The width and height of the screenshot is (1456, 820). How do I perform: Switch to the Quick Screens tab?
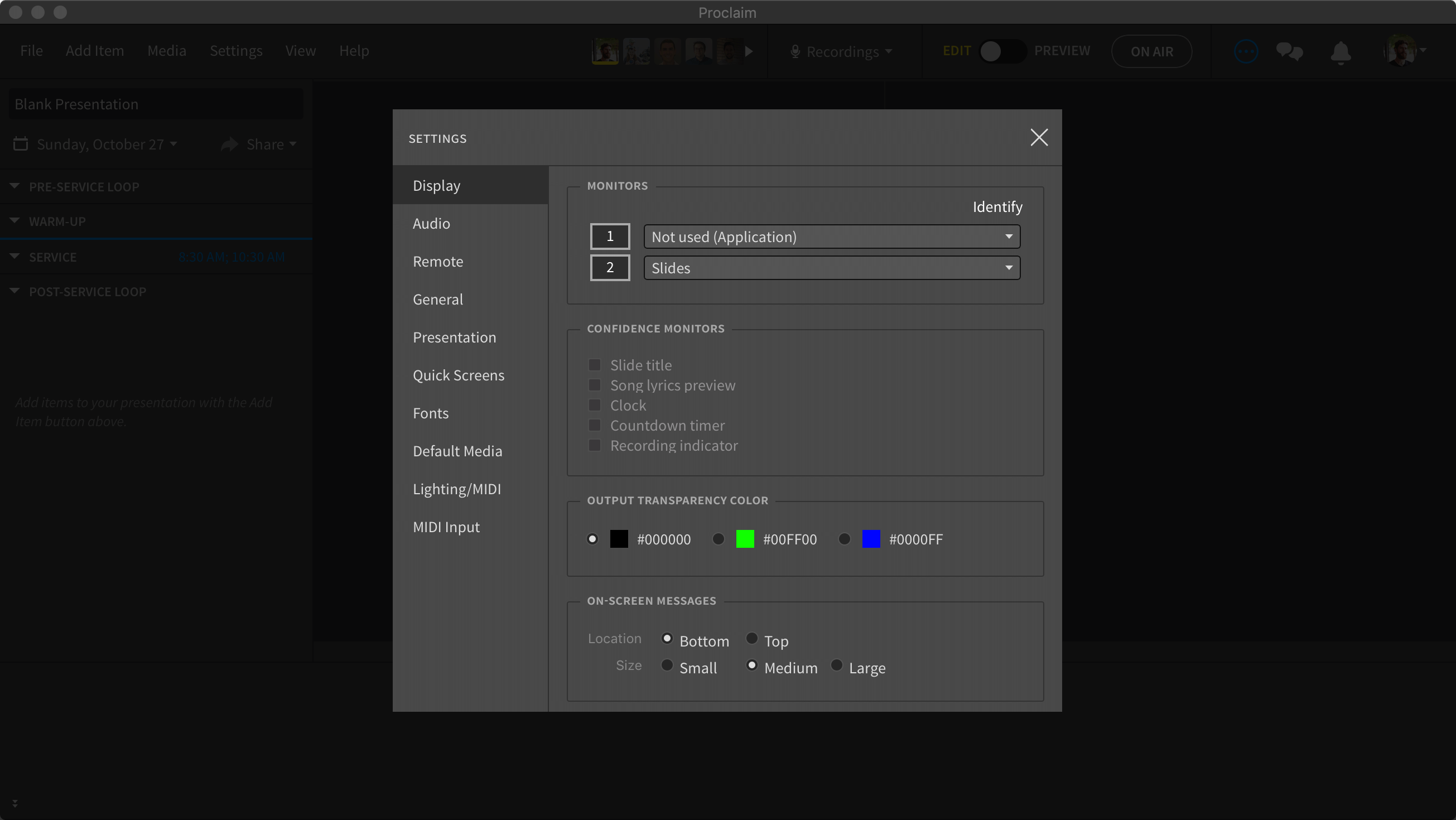(470, 375)
